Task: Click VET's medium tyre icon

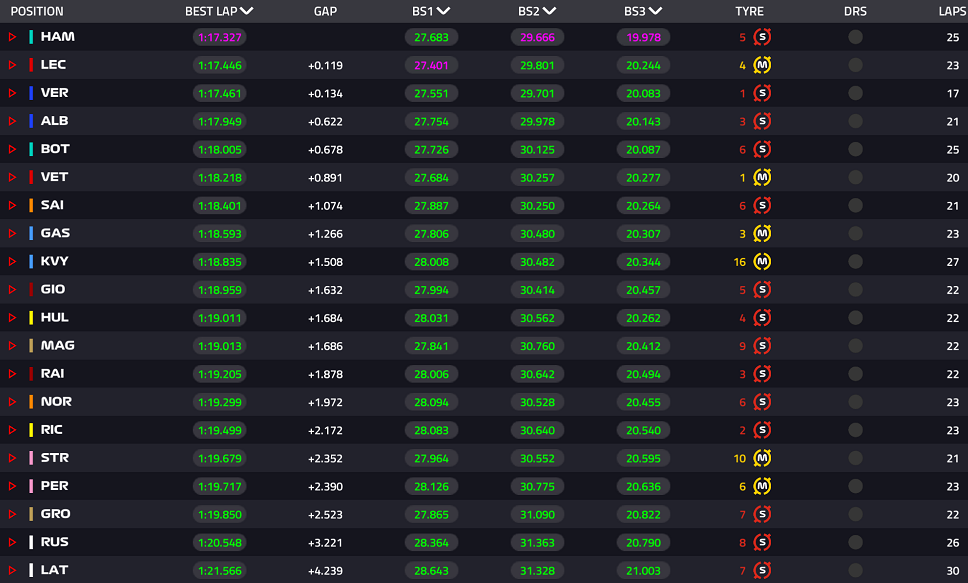Action: (762, 177)
